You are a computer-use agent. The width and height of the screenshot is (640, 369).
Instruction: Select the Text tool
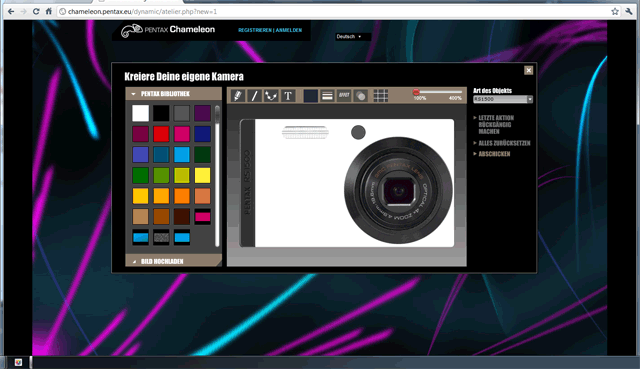pyautogui.click(x=288, y=96)
